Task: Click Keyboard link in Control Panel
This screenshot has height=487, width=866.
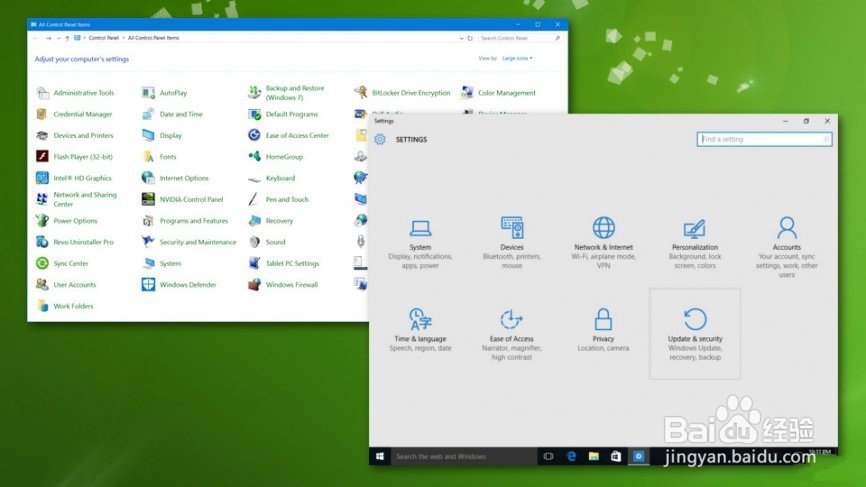Action: point(281,178)
